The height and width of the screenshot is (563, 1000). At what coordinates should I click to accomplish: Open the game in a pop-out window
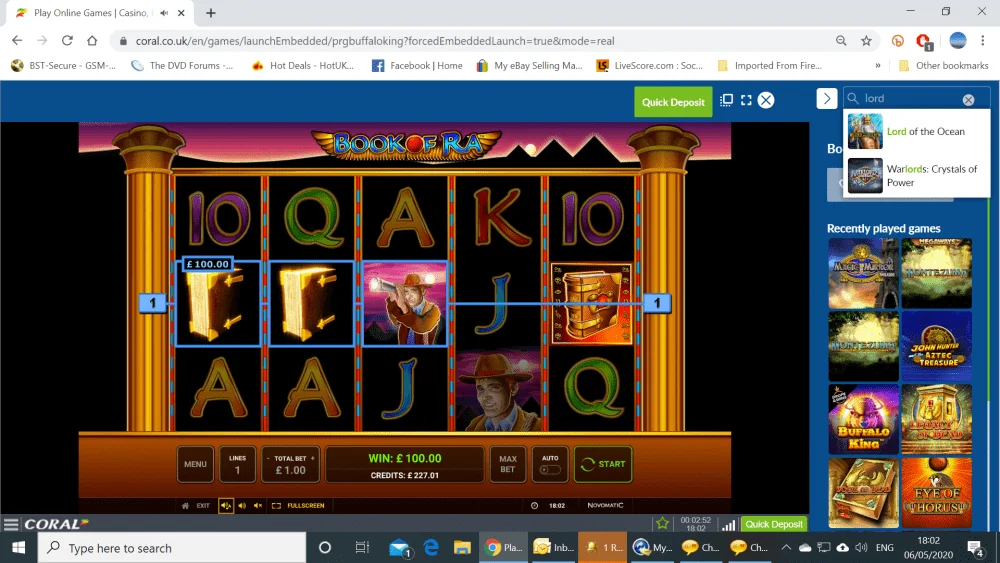click(726, 100)
